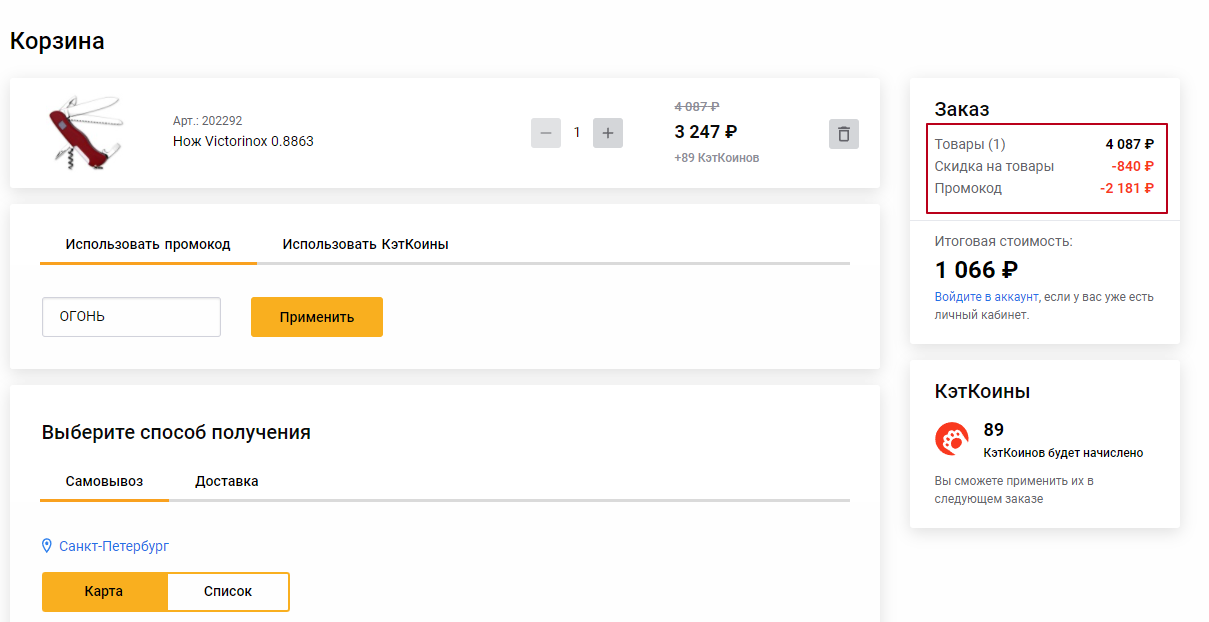Open the Нож Victorinox 0.8863 product title

[243, 141]
